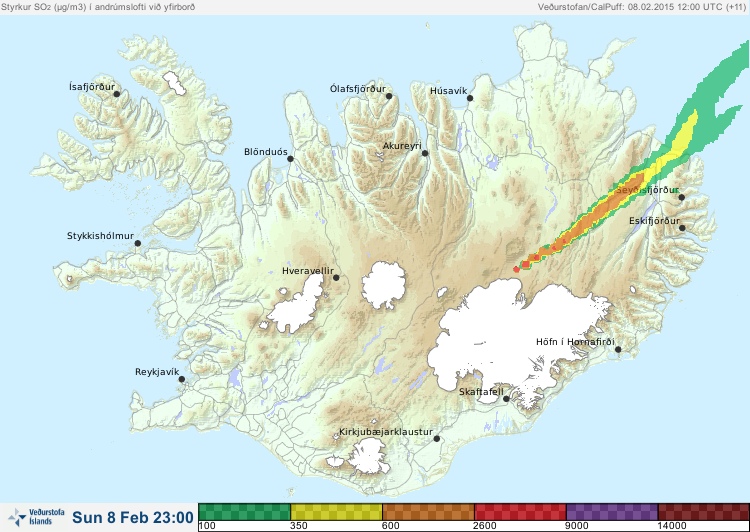Screen dimensions: 750x532
Task: Click the Hveravellir marker dot
Action: click(336, 277)
